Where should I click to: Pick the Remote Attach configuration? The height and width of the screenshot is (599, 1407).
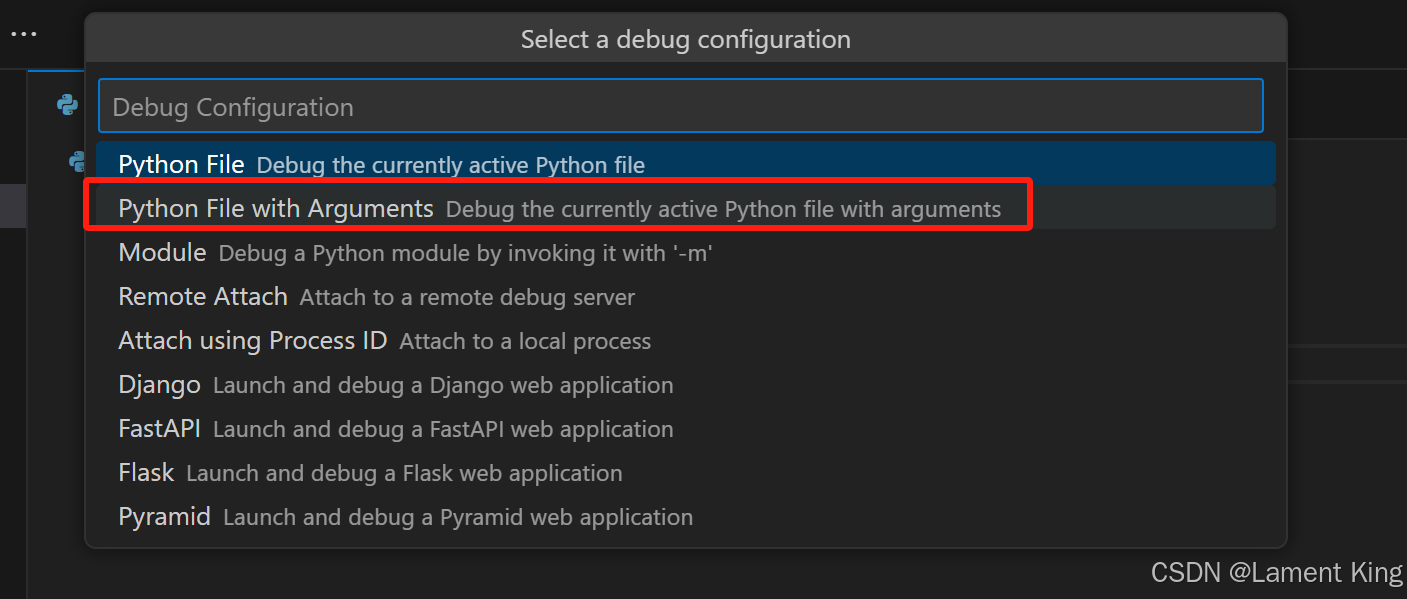point(203,297)
